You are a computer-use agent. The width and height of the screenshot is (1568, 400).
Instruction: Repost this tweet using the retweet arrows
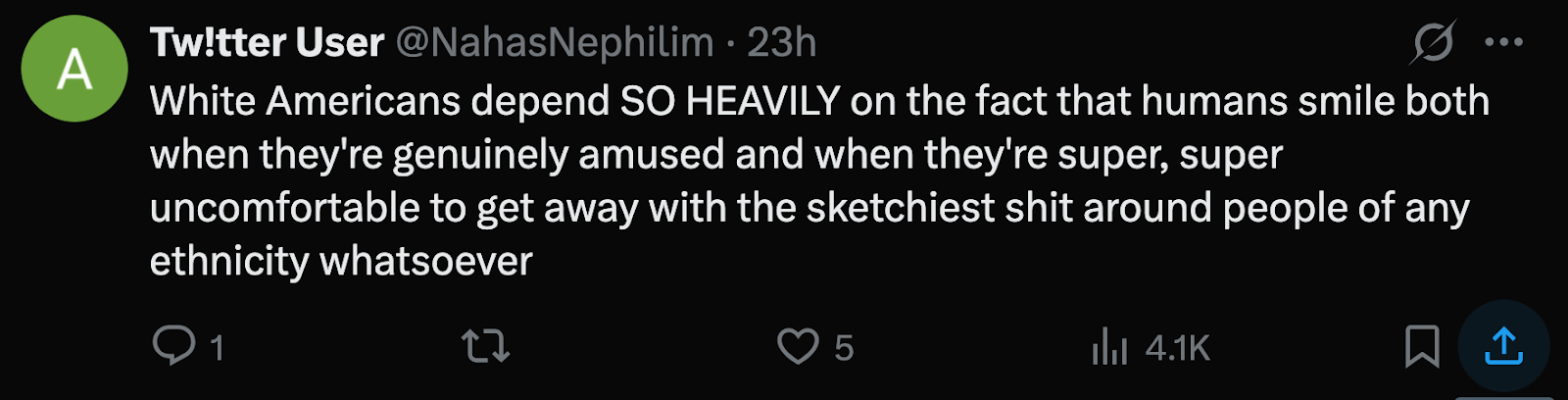(x=485, y=346)
